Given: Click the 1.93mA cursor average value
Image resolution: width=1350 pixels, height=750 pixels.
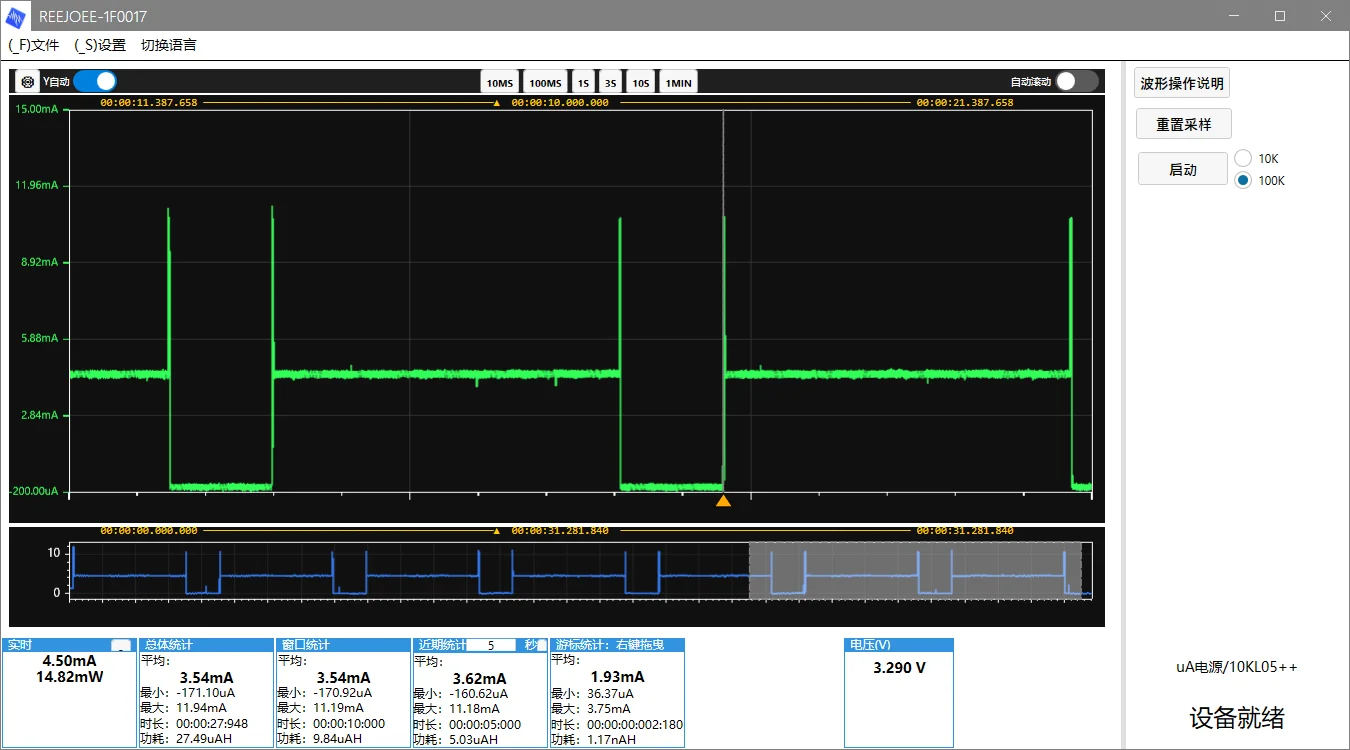Looking at the screenshot, I should pos(617,677).
